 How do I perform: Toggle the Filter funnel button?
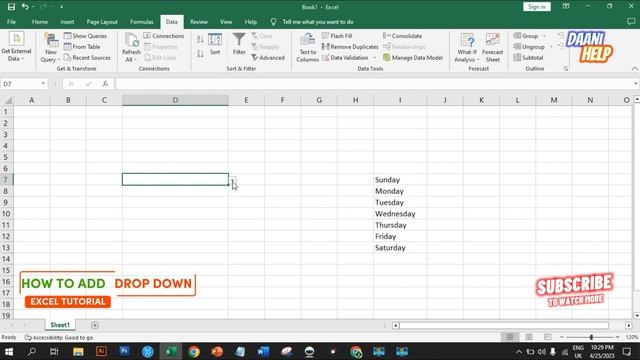(x=239, y=44)
